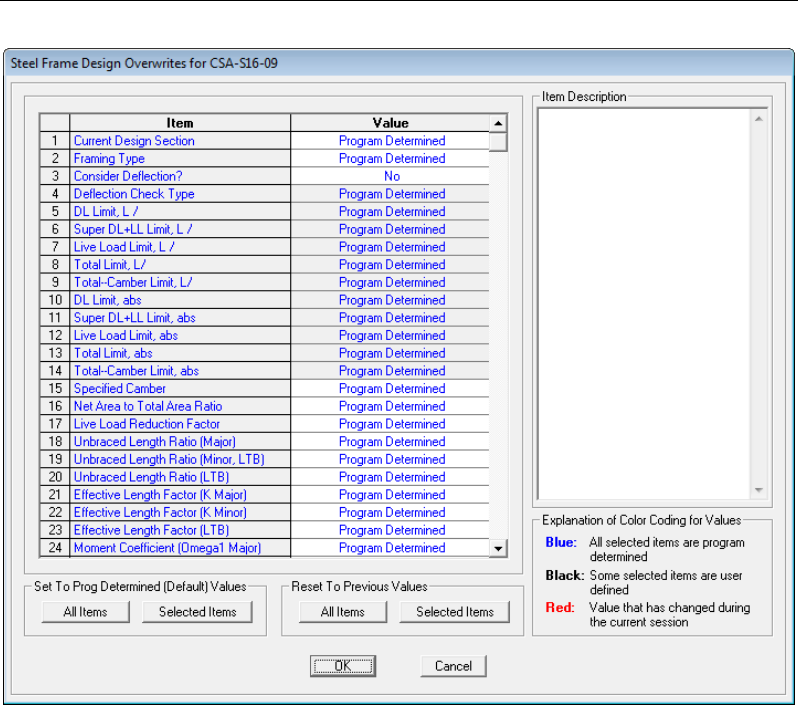Select Live Load Reduction Factor item

(x=180, y=424)
